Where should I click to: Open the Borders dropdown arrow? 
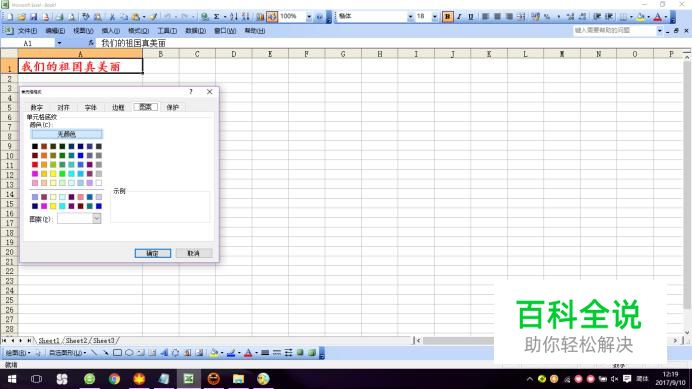tap(631, 17)
